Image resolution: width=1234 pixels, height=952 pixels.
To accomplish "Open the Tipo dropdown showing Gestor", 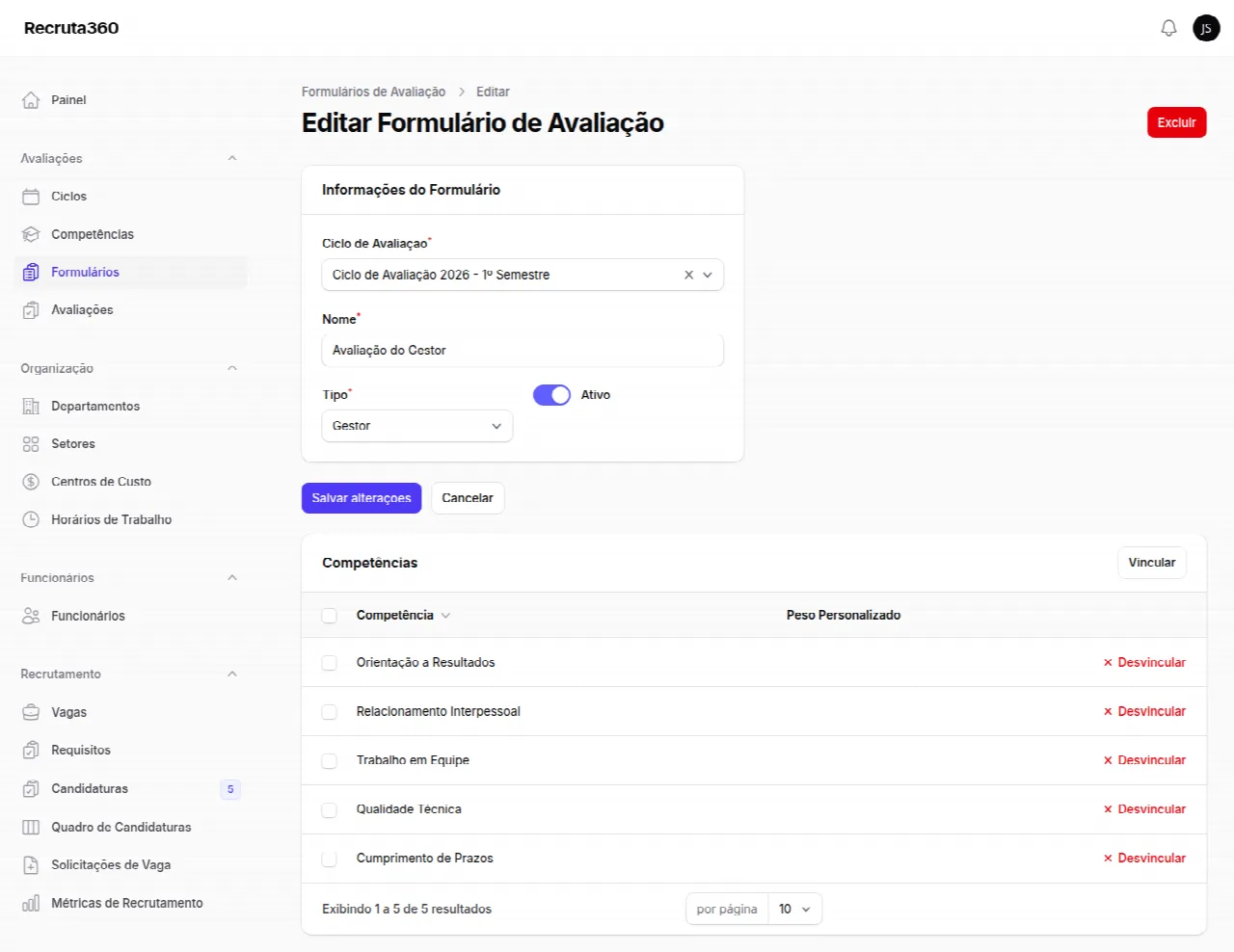I will tap(416, 426).
